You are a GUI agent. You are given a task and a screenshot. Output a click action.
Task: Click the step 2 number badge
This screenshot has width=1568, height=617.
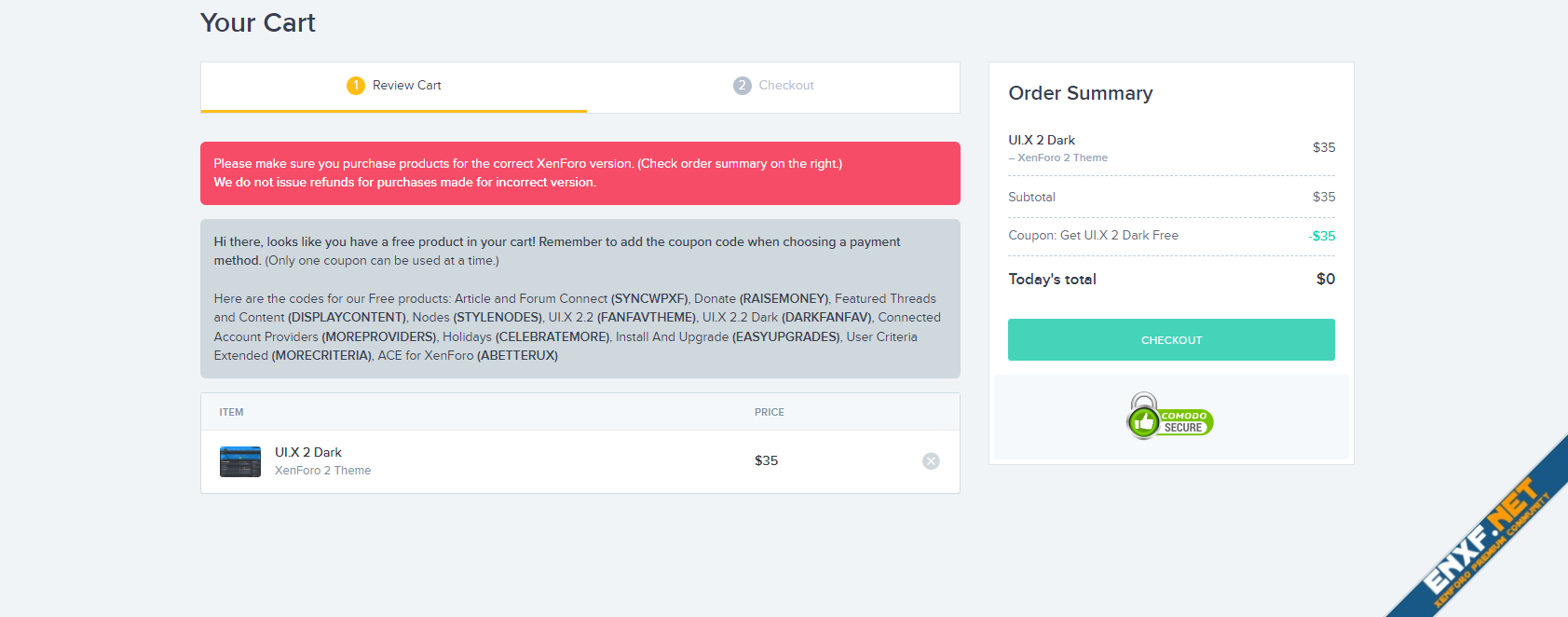click(743, 86)
